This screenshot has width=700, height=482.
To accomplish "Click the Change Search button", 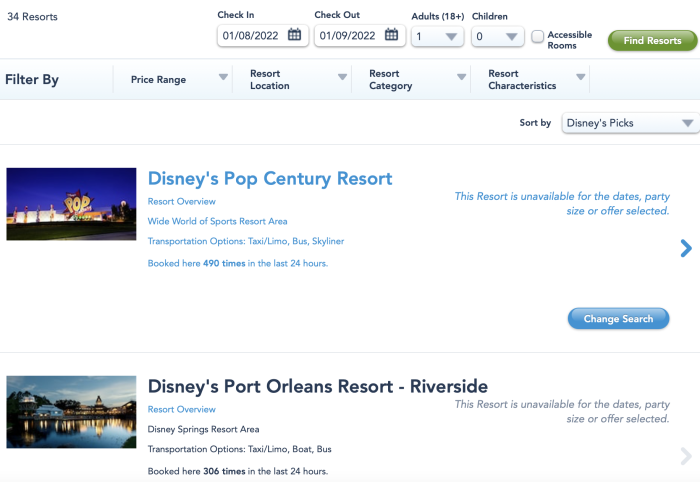I will 618,319.
